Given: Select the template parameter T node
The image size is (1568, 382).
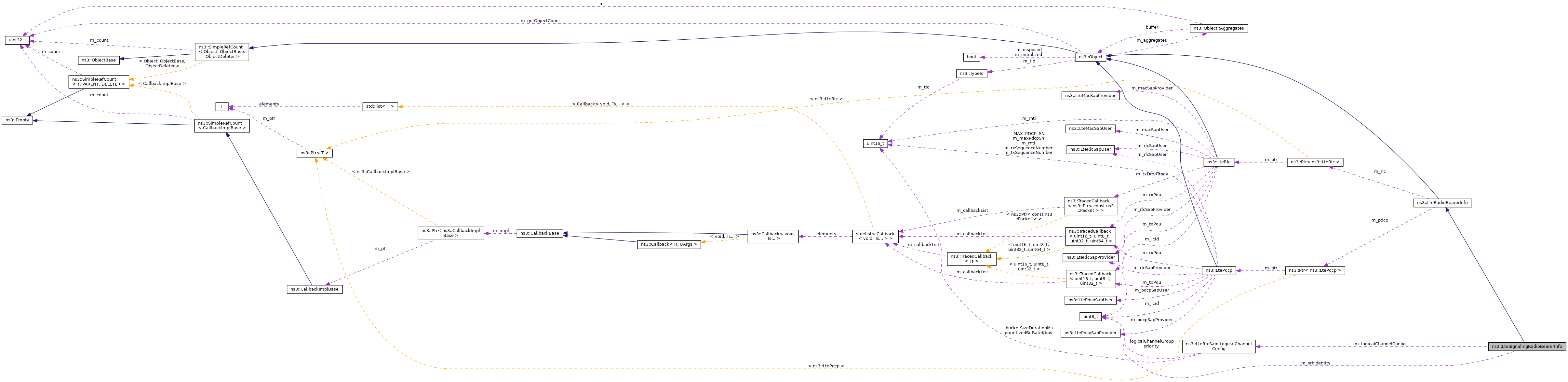Looking at the screenshot, I should point(222,107).
